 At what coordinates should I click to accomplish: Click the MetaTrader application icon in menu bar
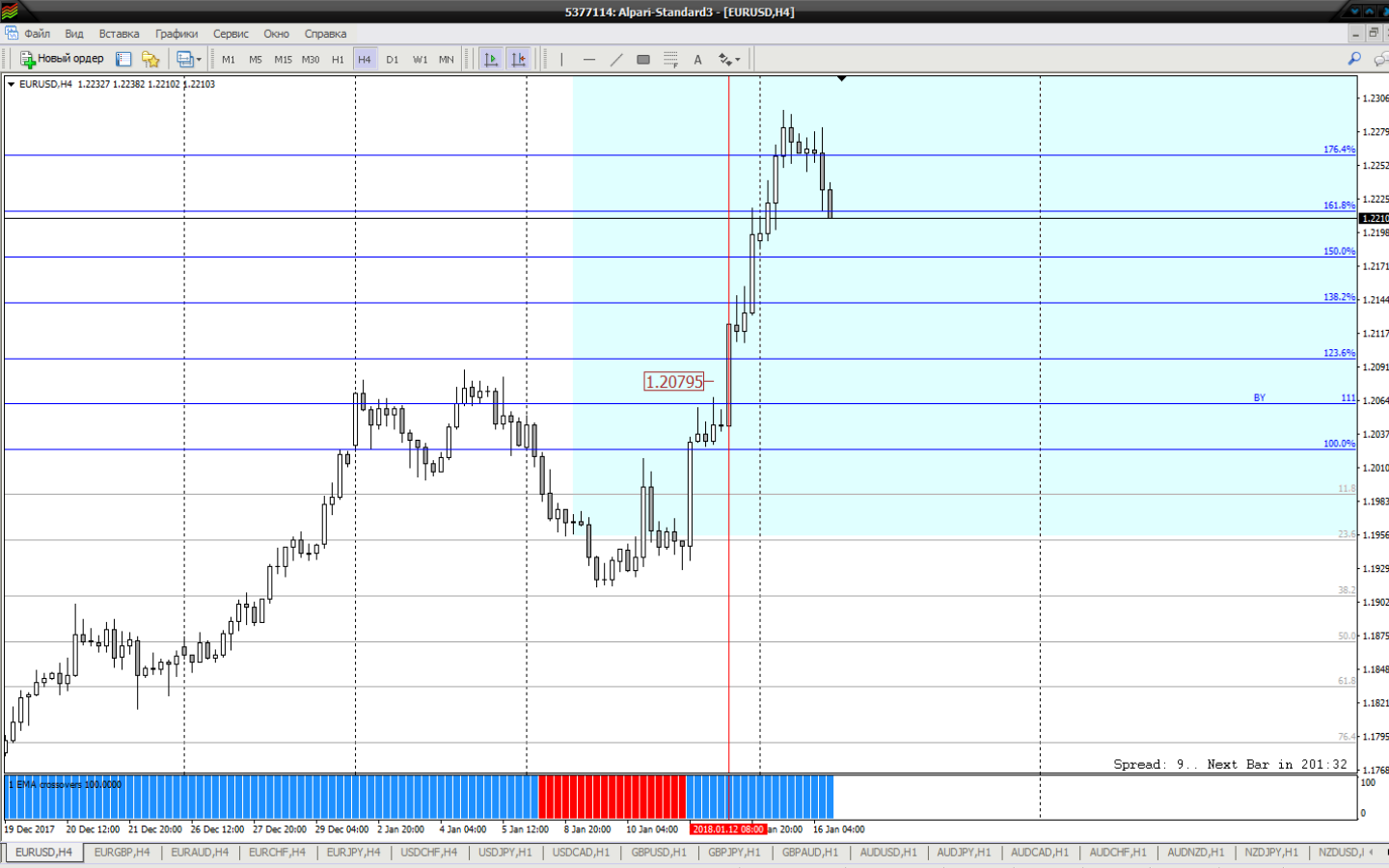pyautogui.click(x=11, y=34)
